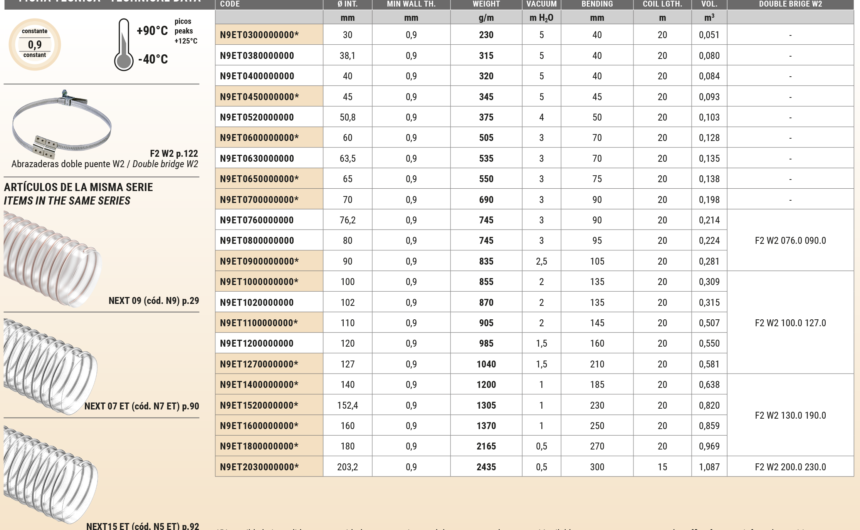Click clamp reference F2 W2 100.0 127.0
The image size is (860, 530).
[x=790, y=323]
